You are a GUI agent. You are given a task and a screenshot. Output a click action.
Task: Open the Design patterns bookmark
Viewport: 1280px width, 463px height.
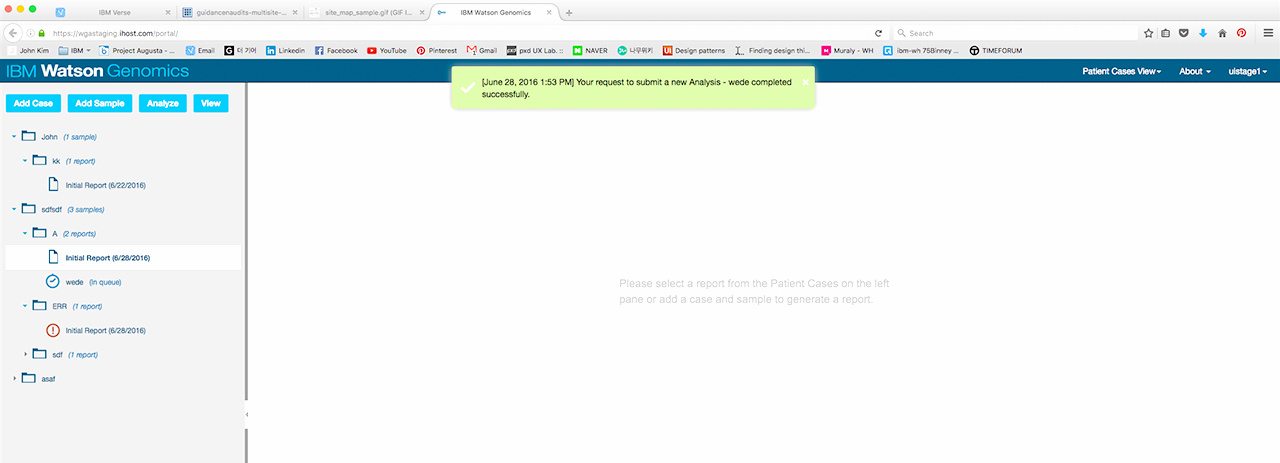click(x=693, y=50)
